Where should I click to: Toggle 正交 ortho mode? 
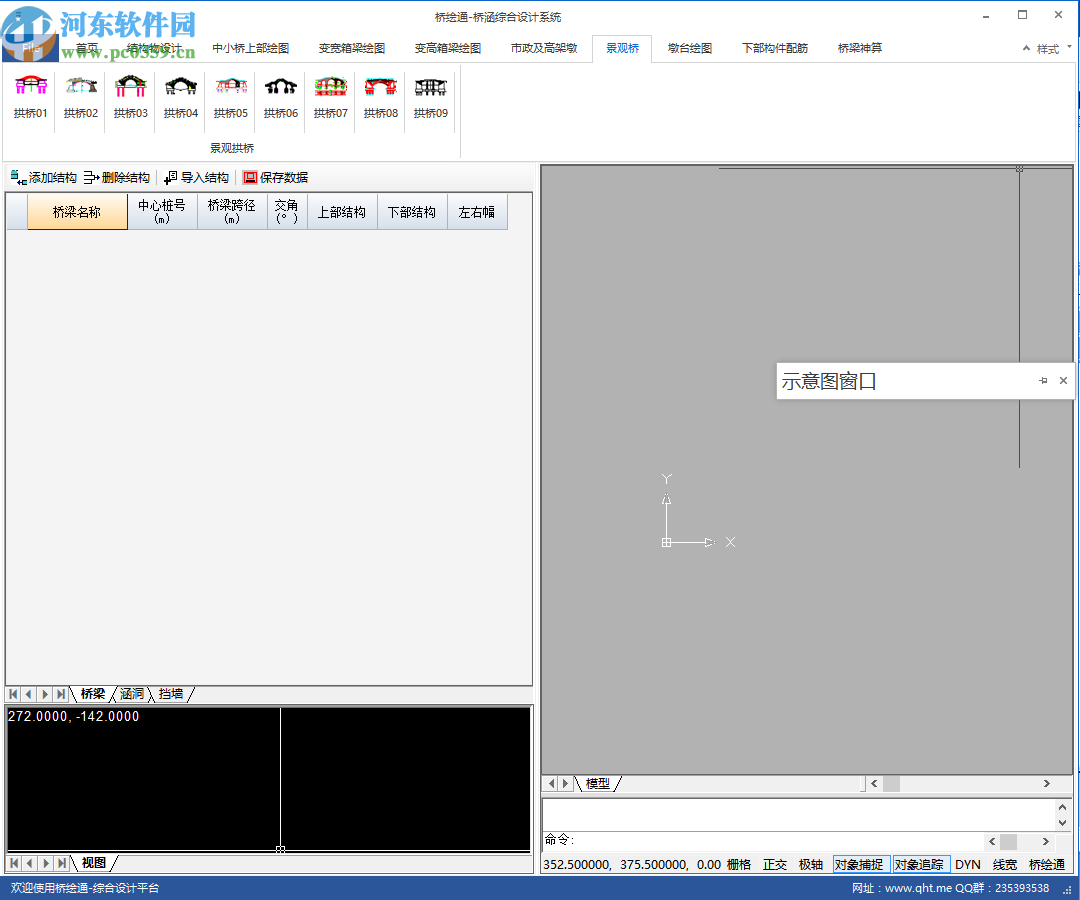(775, 865)
